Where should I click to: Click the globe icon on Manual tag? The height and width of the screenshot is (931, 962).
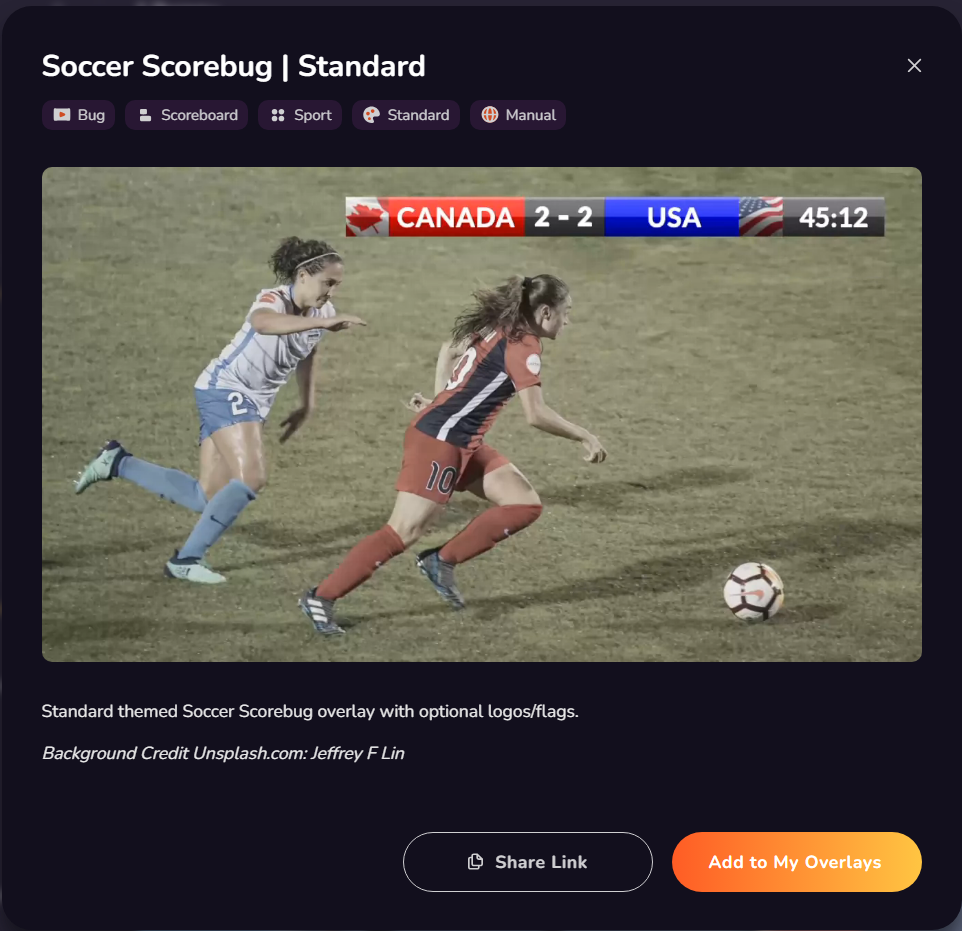(x=490, y=115)
